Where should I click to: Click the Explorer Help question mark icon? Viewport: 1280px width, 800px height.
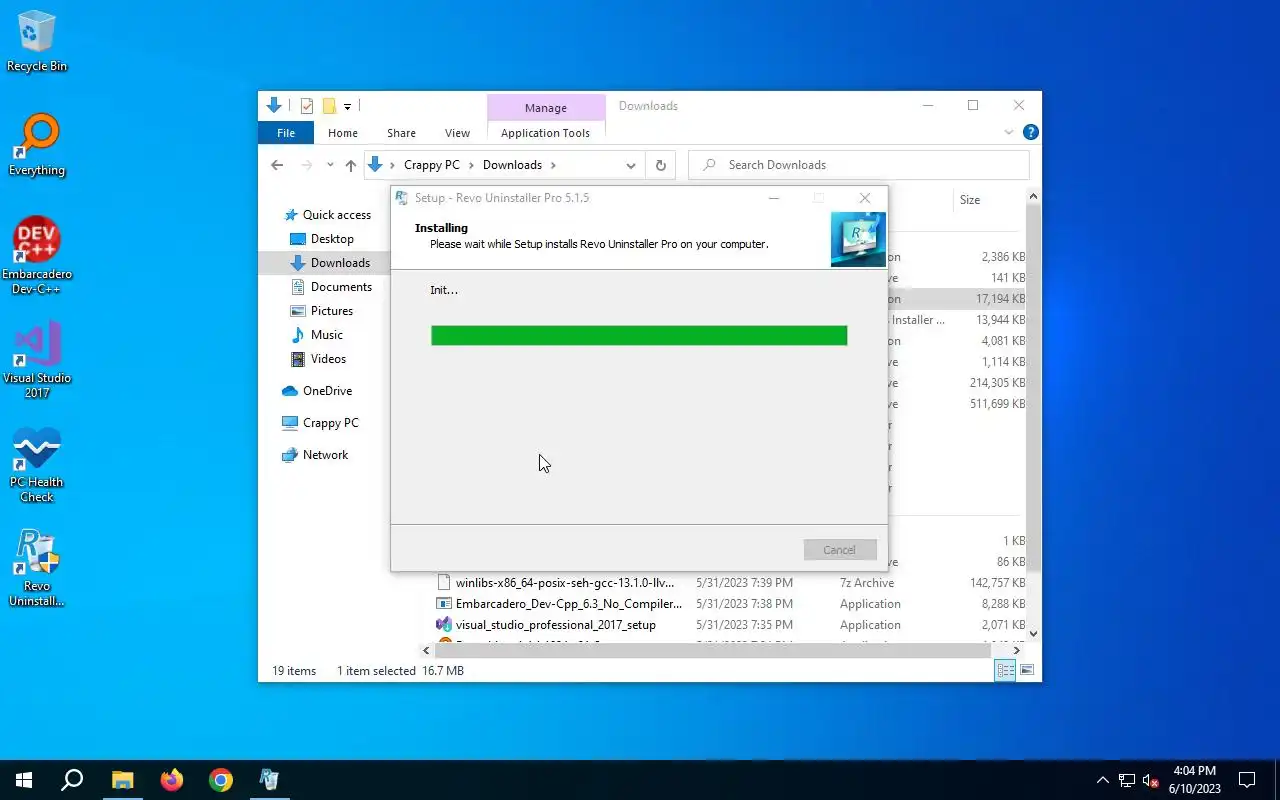coord(1031,132)
